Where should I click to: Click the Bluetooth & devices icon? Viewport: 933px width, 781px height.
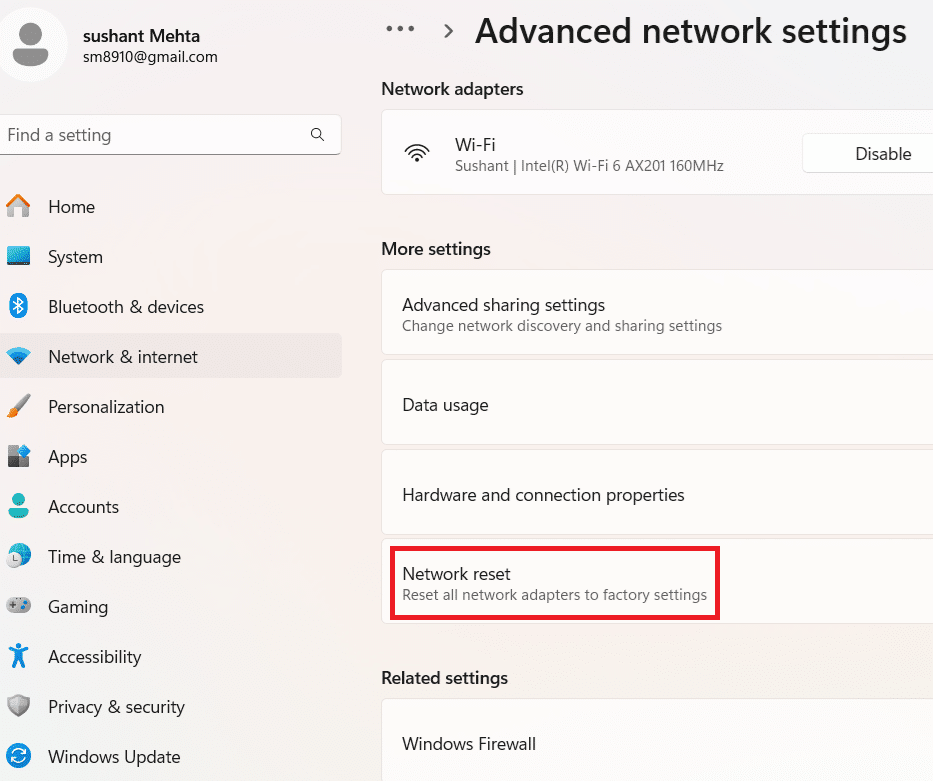click(x=18, y=307)
